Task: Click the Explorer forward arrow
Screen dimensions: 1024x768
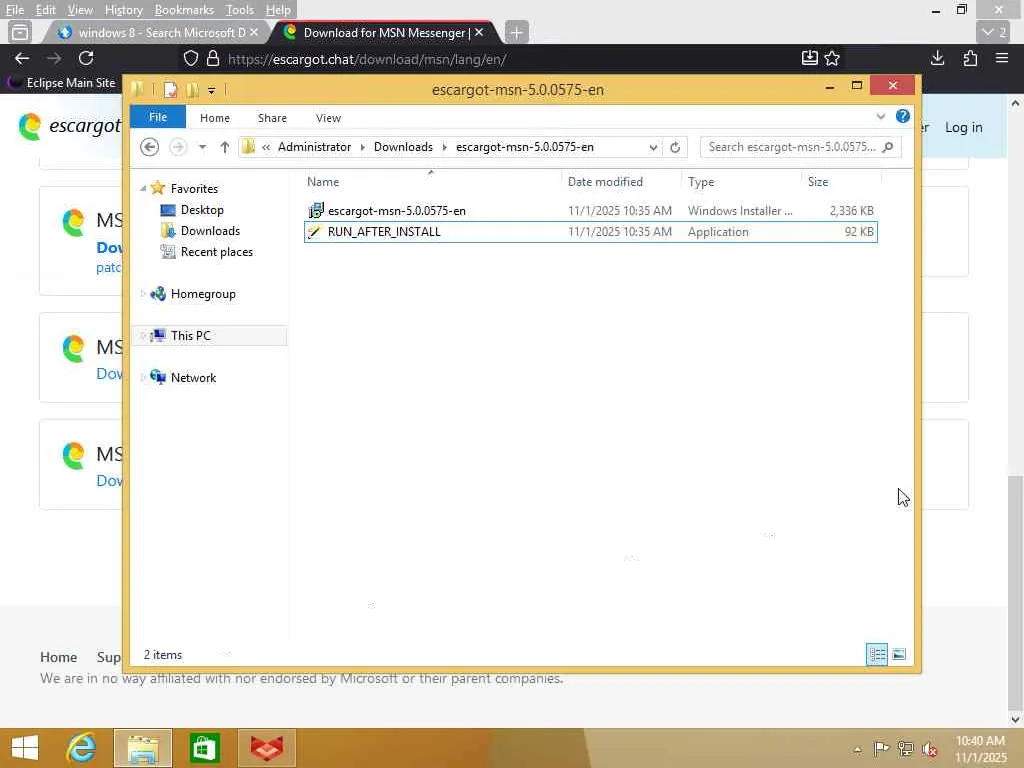Action: click(x=178, y=147)
